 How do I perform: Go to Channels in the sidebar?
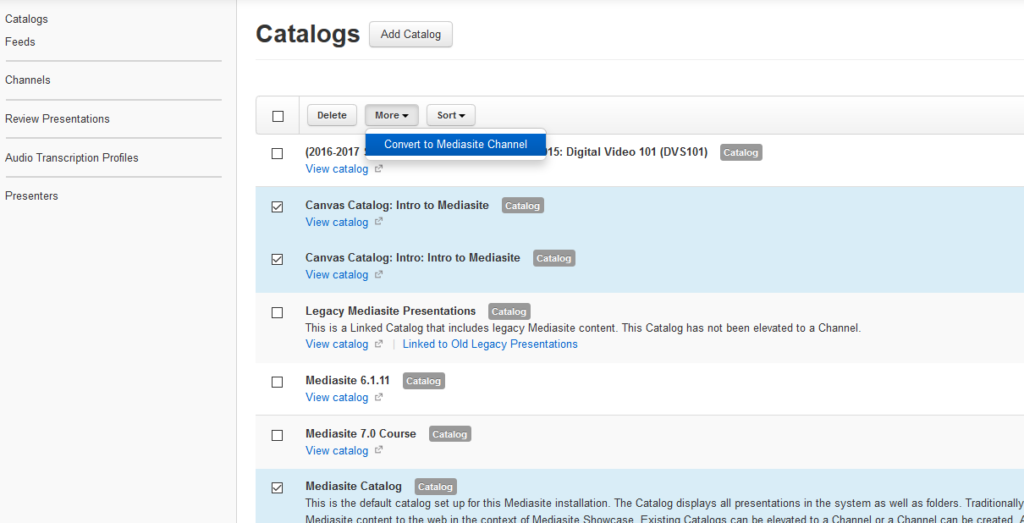[28, 80]
